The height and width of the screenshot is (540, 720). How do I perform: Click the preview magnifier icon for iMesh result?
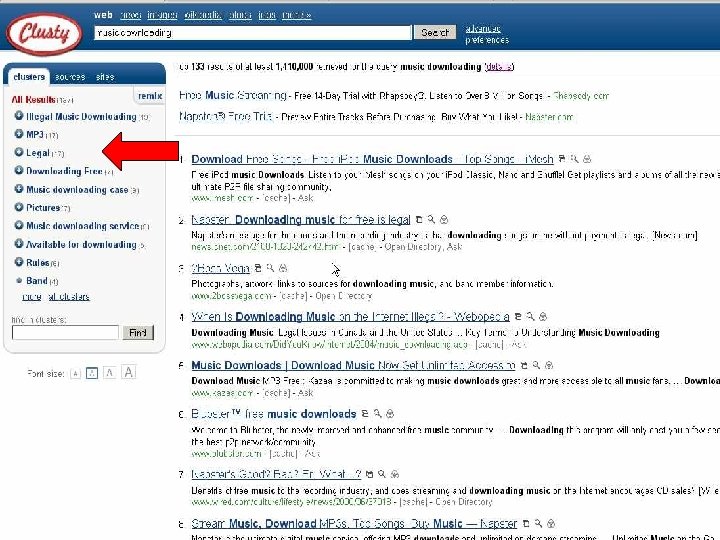tap(574, 159)
